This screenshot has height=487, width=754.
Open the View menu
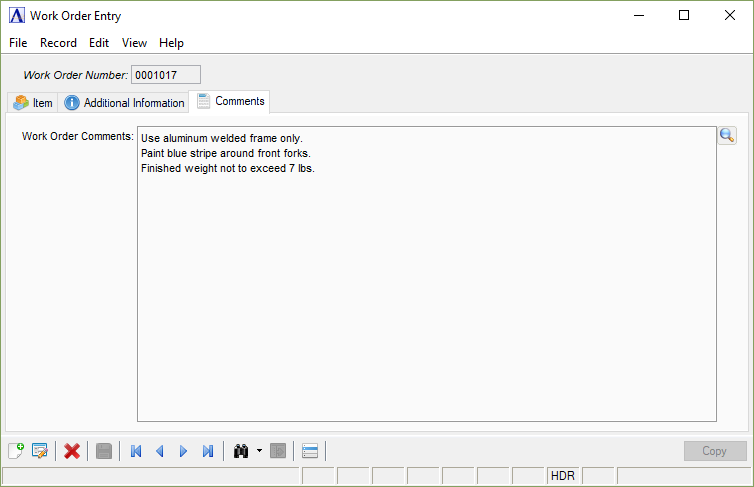point(134,43)
